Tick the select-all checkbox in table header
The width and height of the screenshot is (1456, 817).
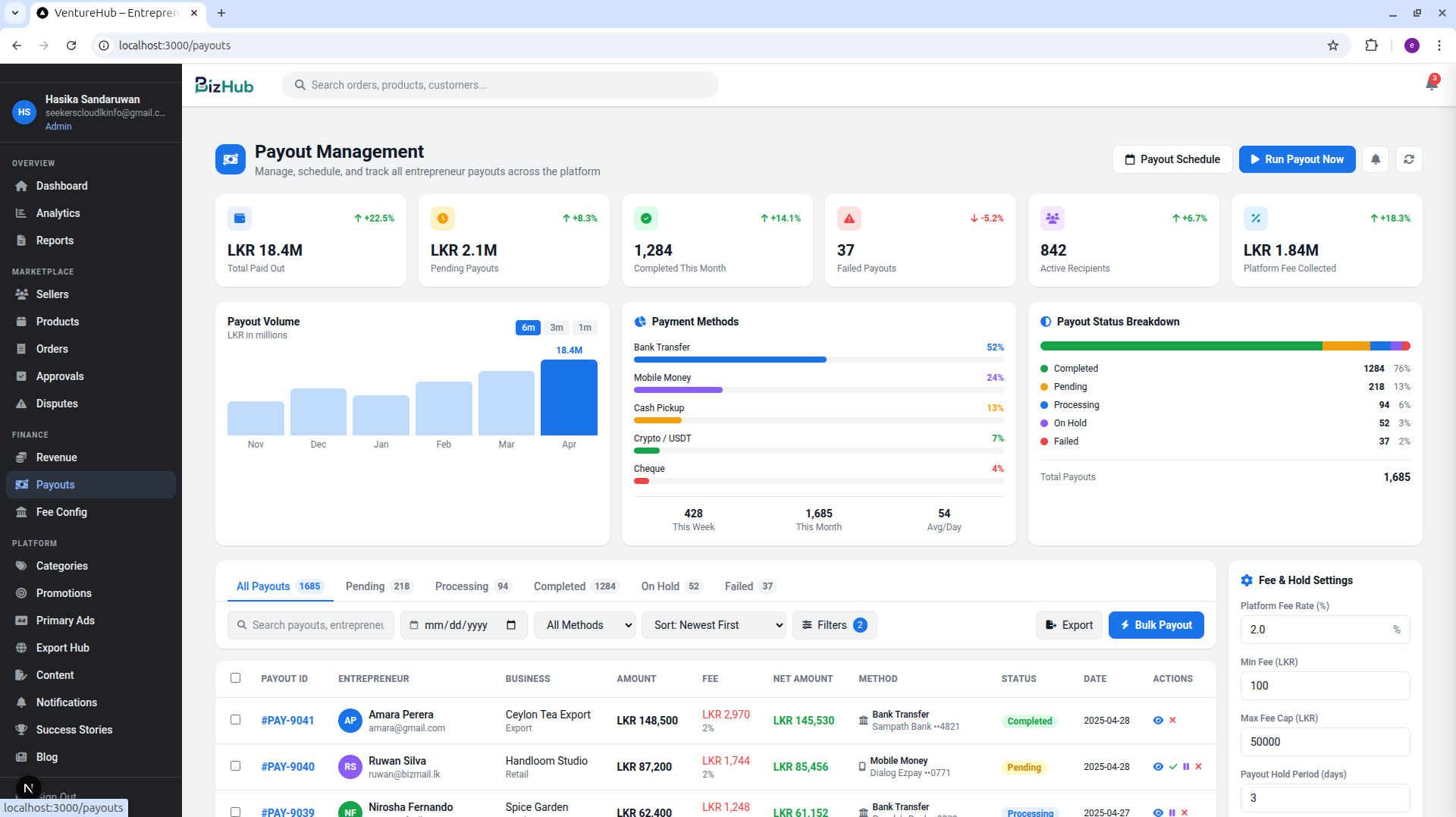[x=235, y=678]
